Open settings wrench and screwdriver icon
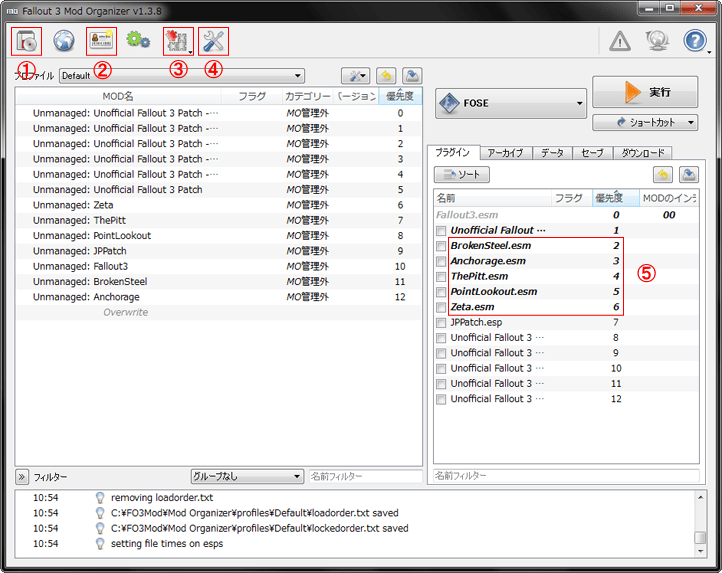 click(213, 41)
